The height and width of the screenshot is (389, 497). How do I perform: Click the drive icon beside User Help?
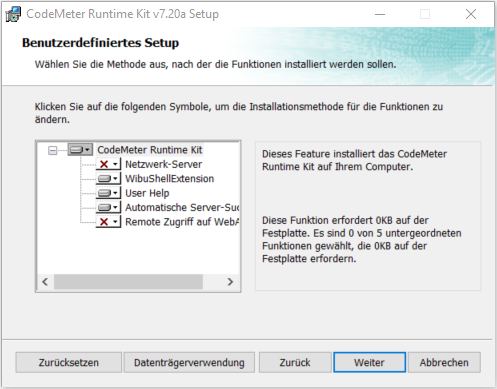click(104, 193)
